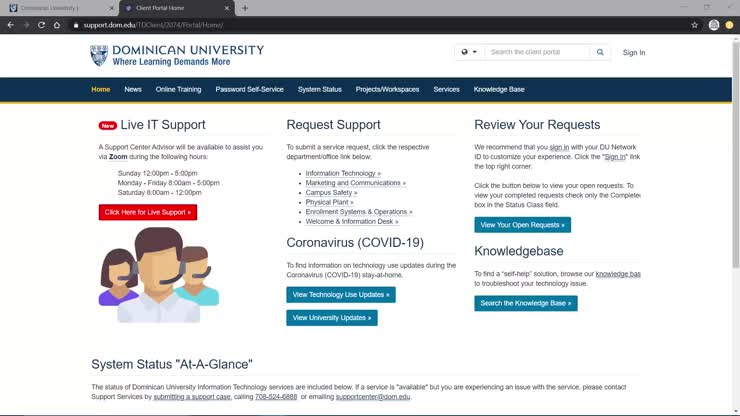Click the padlock site info icon
The image size is (740, 416).
coord(76,25)
